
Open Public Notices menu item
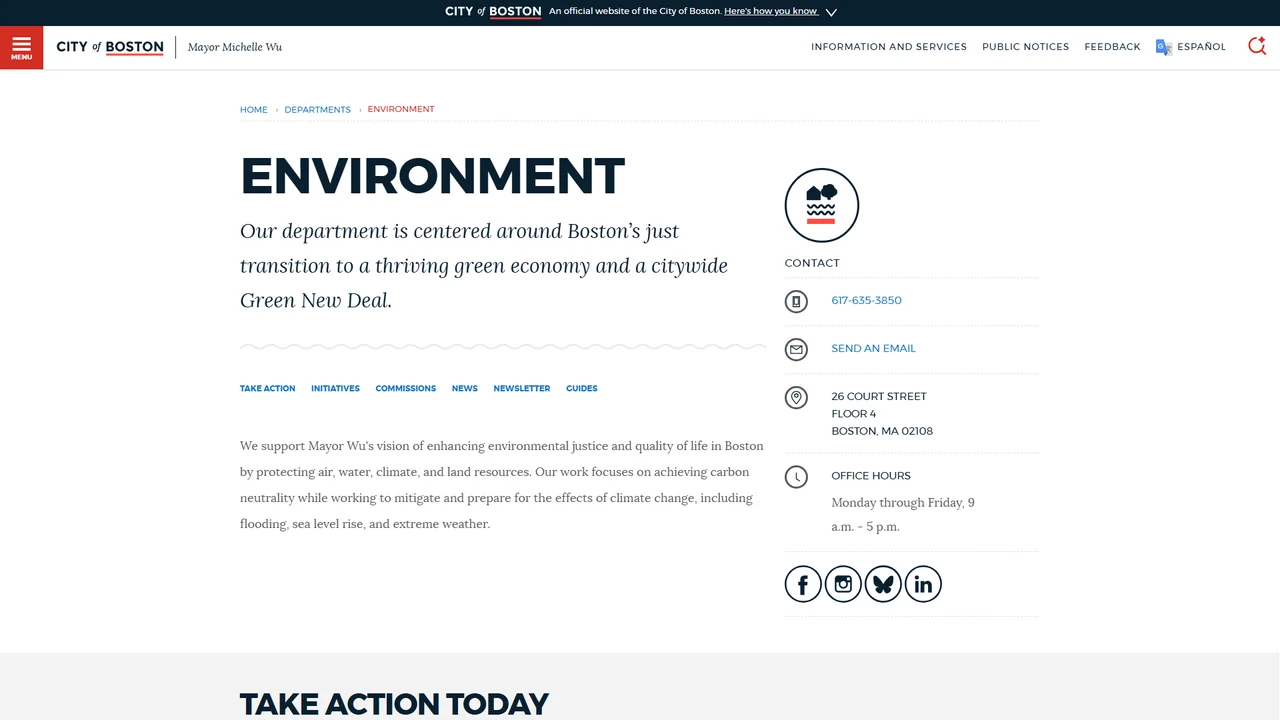[x=1025, y=47]
